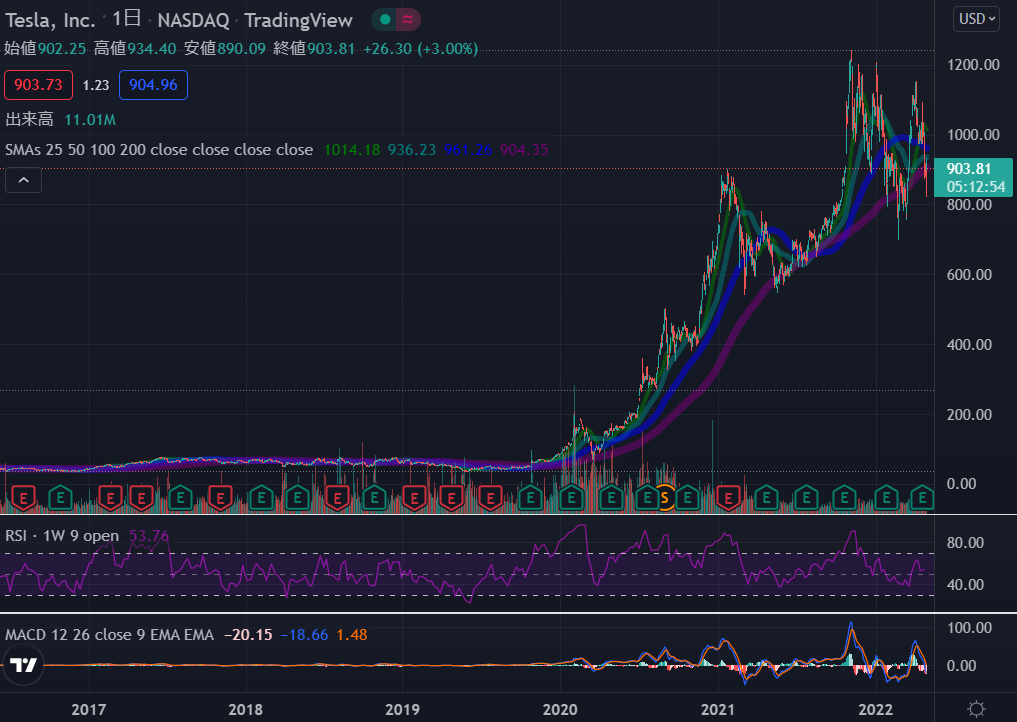Click the 100.00 MACD axis label
This screenshot has width=1017, height=722.
[x=969, y=628]
